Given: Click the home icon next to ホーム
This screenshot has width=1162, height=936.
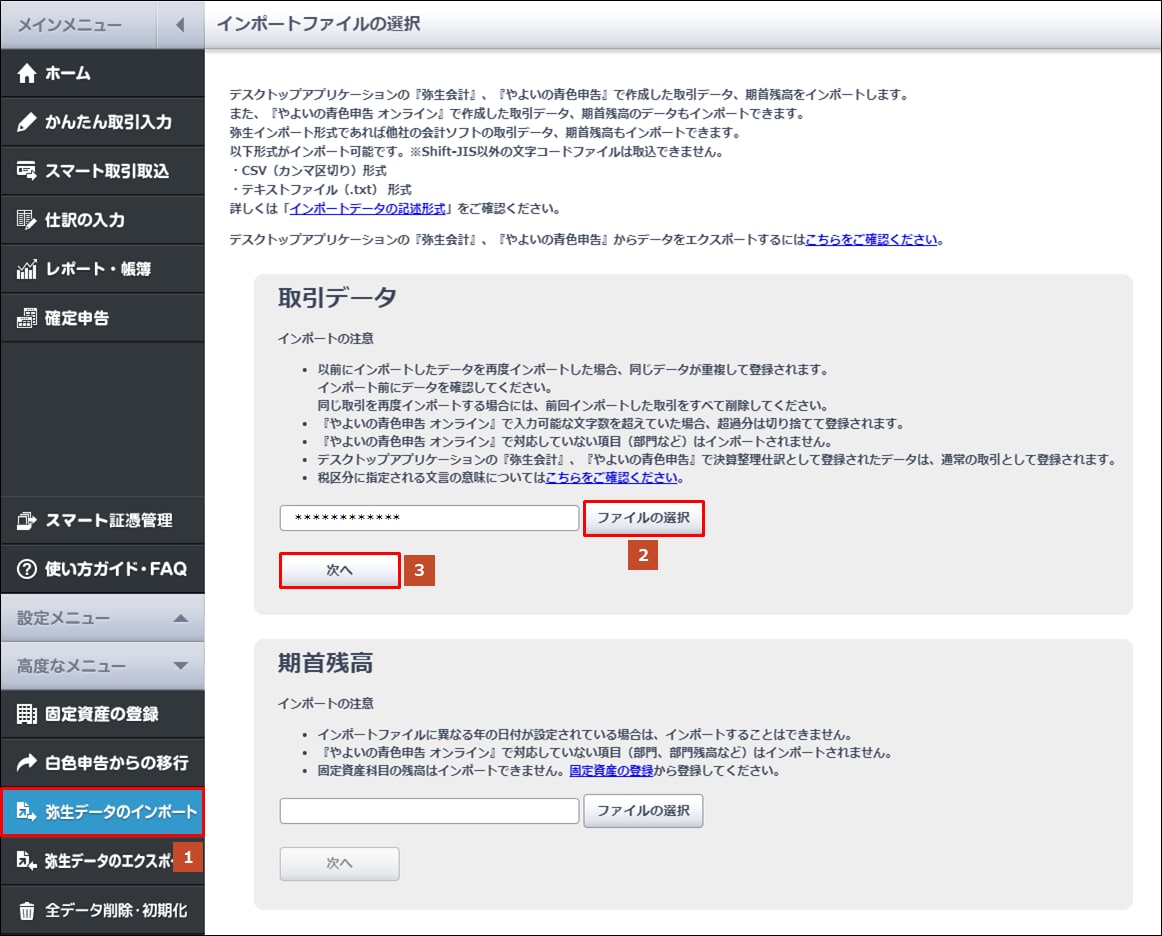Looking at the screenshot, I should pos(27,73).
